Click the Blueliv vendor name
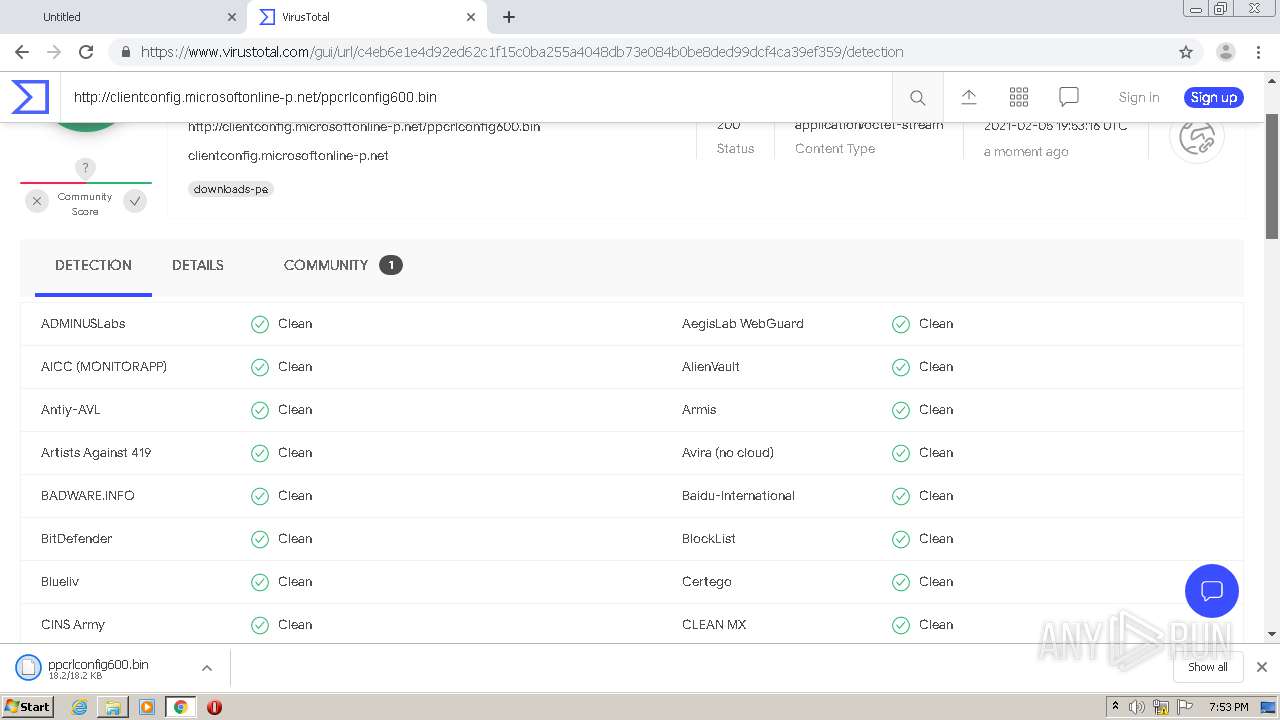The image size is (1280, 720). [60, 582]
